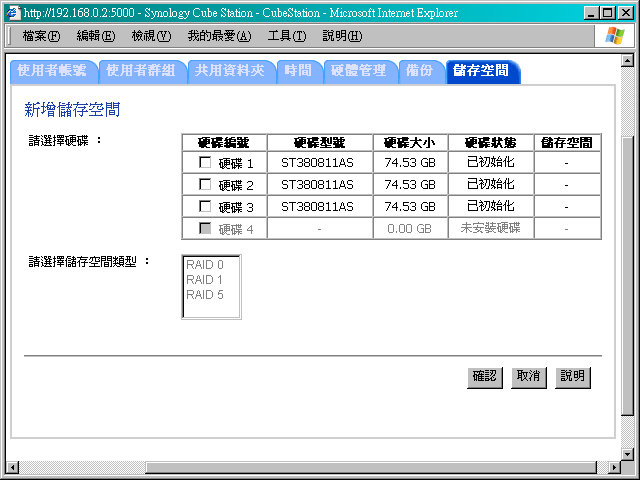Screen dimensions: 640x480
Task: Click the 74.53 GB size in 硬碟 2 row
Action: click(x=410, y=185)
